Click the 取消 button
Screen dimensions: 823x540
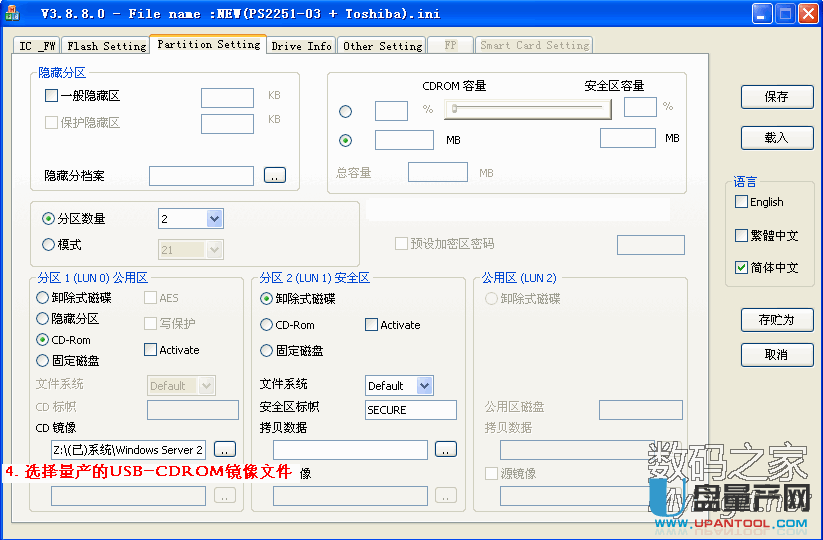tap(777, 355)
